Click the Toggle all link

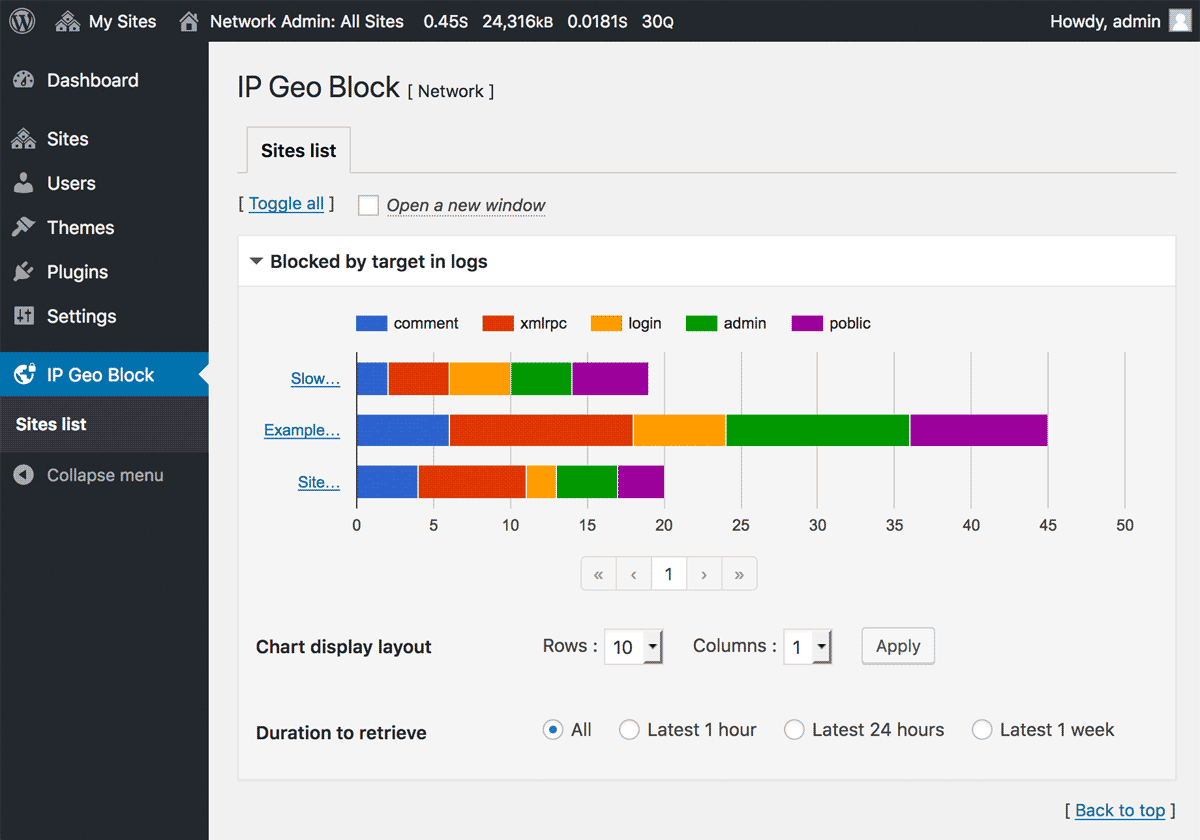pyautogui.click(x=286, y=204)
